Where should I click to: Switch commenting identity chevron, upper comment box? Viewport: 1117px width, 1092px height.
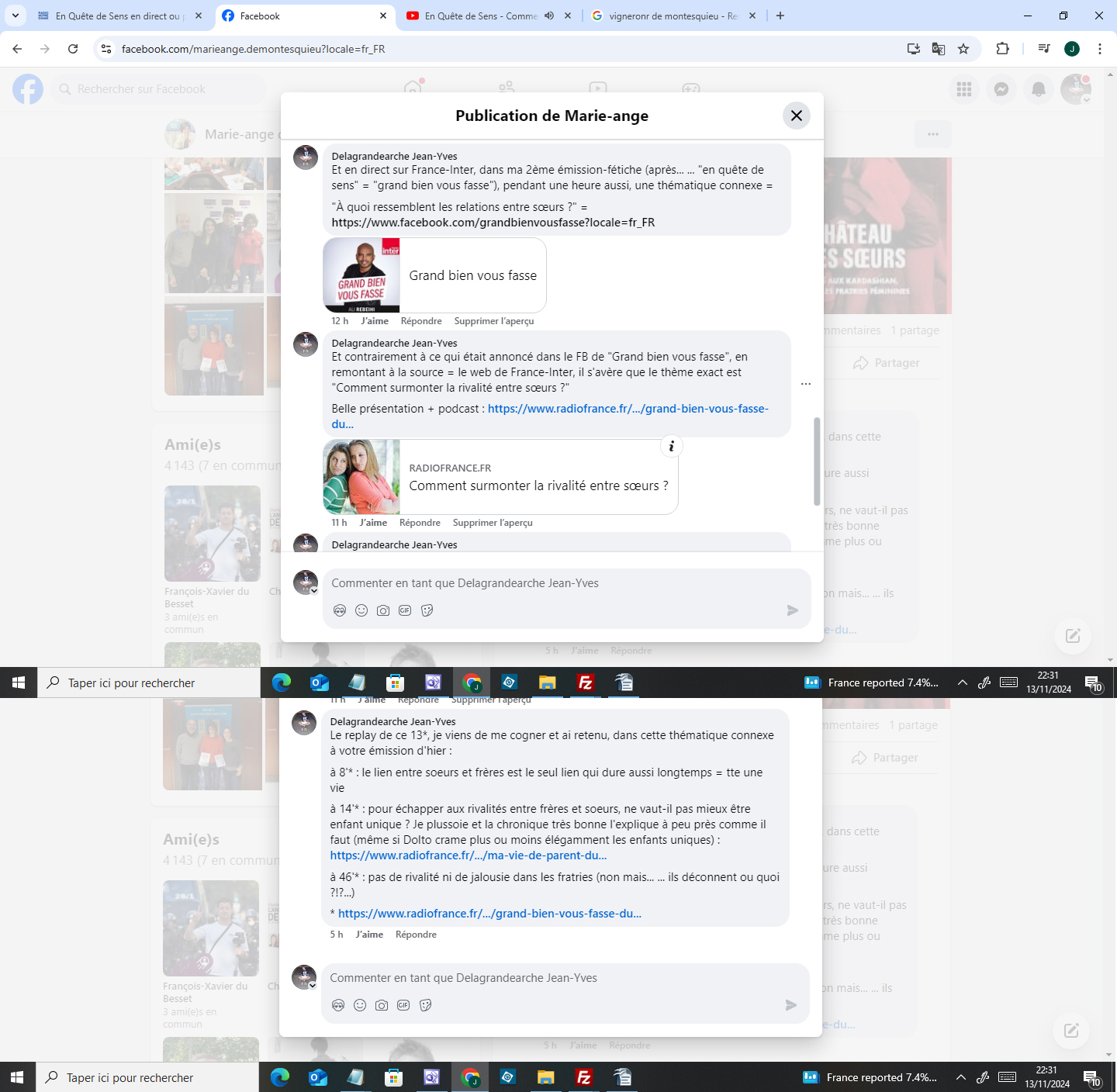(x=313, y=591)
